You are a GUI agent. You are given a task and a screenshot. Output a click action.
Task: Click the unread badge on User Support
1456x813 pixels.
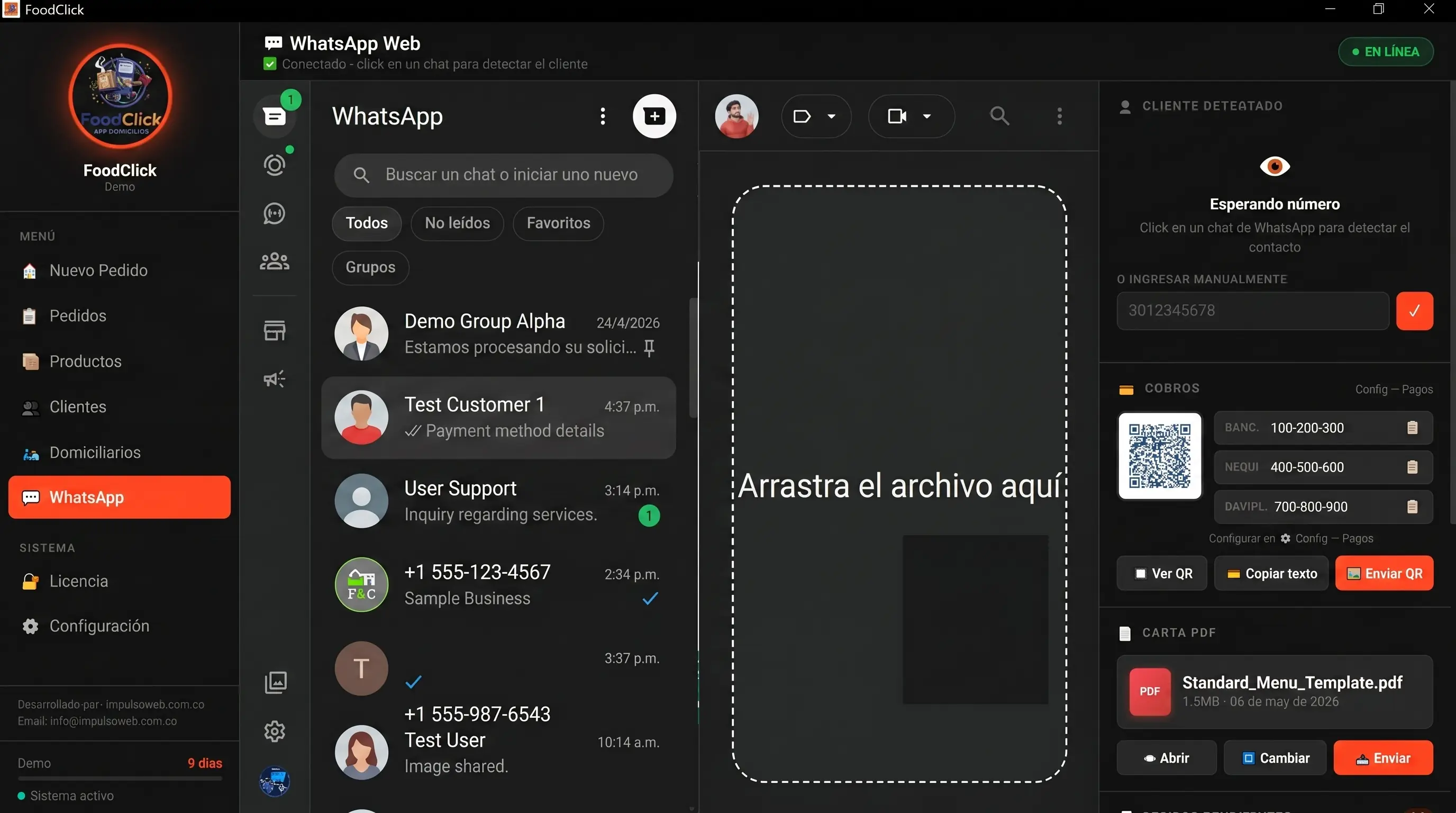(x=649, y=516)
